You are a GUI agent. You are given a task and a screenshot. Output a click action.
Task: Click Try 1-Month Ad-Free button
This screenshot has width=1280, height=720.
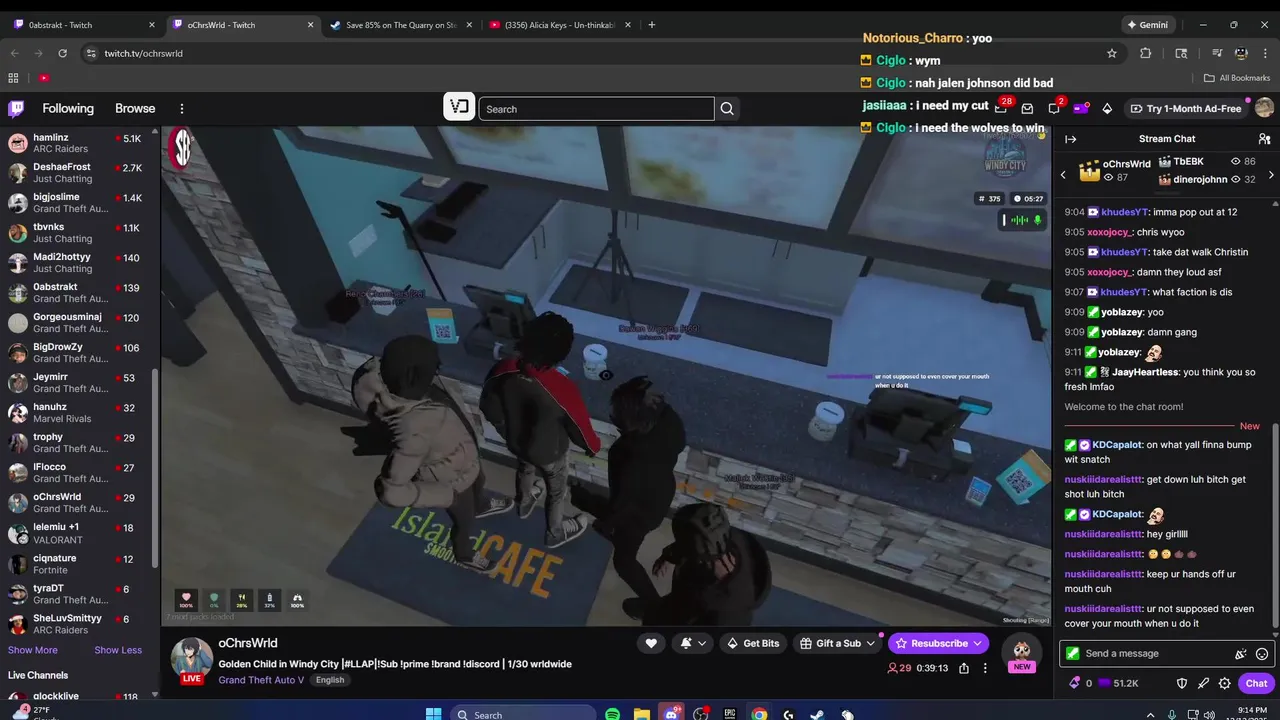(1185, 108)
